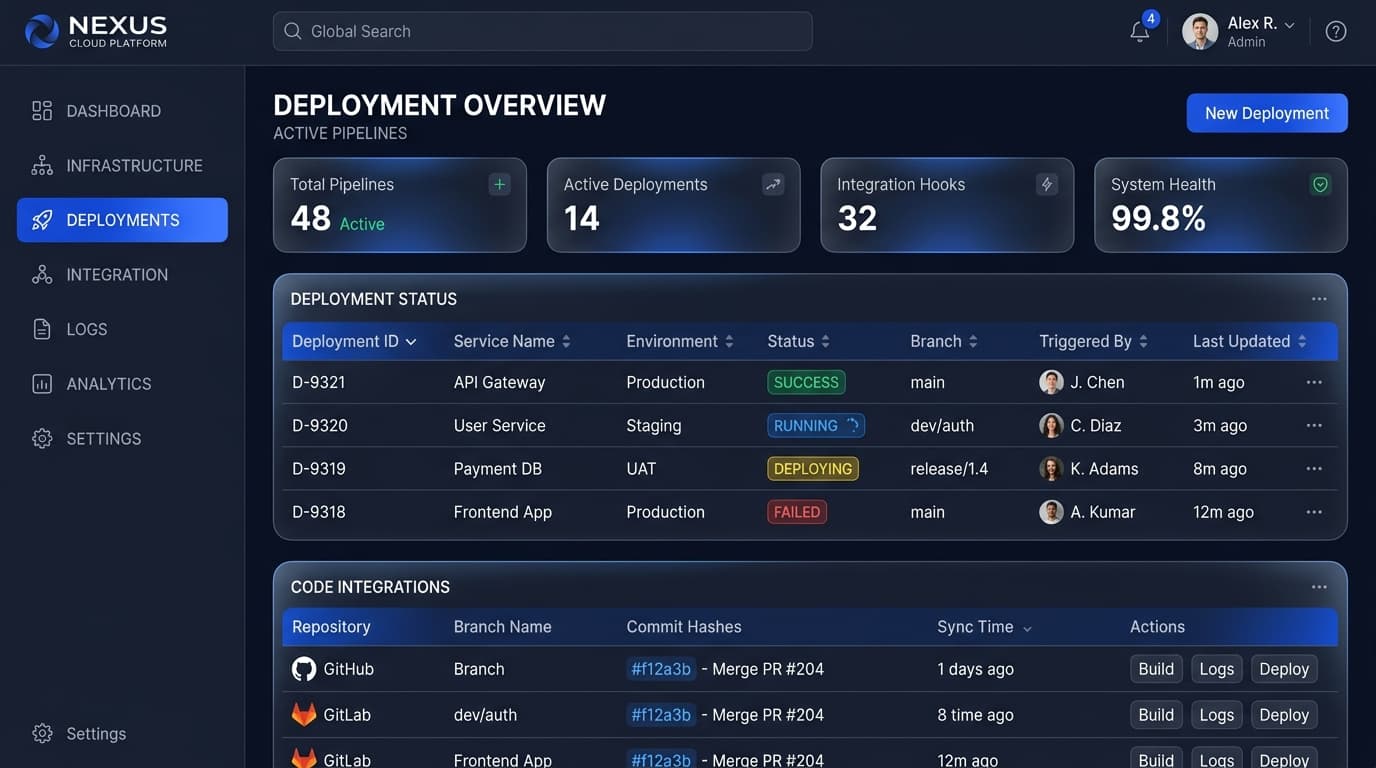Screen dimensions: 1376x768
Task: Open the Integration section
Action: pos(122,275)
